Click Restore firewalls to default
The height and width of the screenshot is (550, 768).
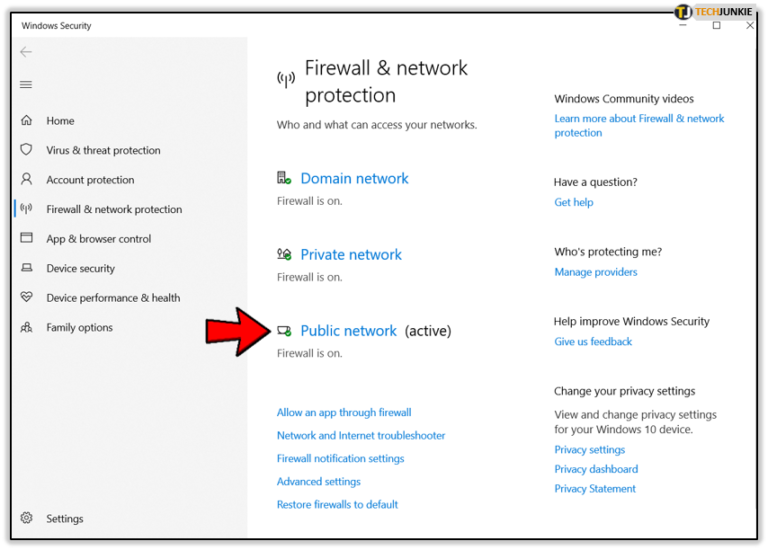click(x=337, y=505)
